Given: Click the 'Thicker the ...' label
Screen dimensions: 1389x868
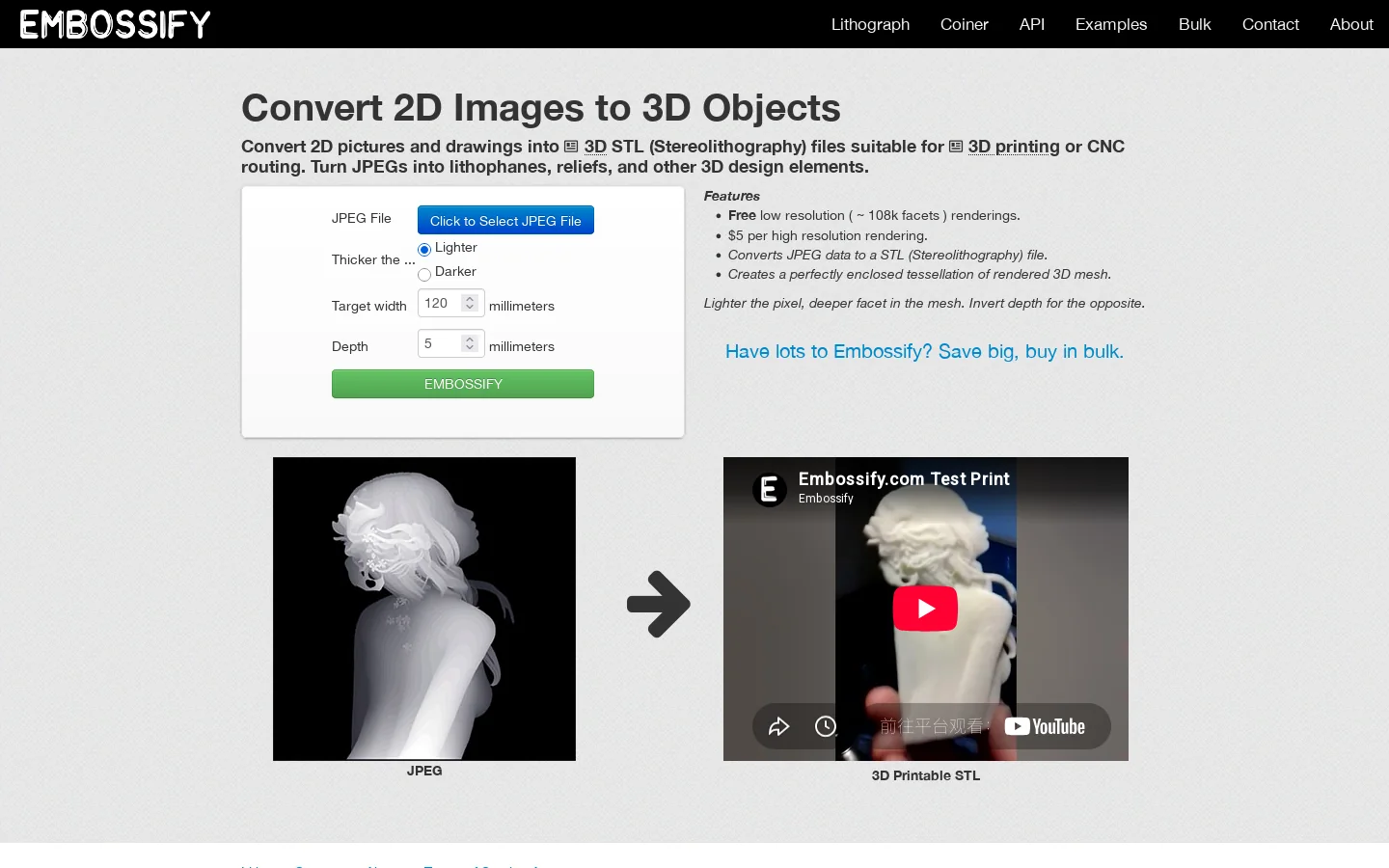Looking at the screenshot, I should pos(373,259).
